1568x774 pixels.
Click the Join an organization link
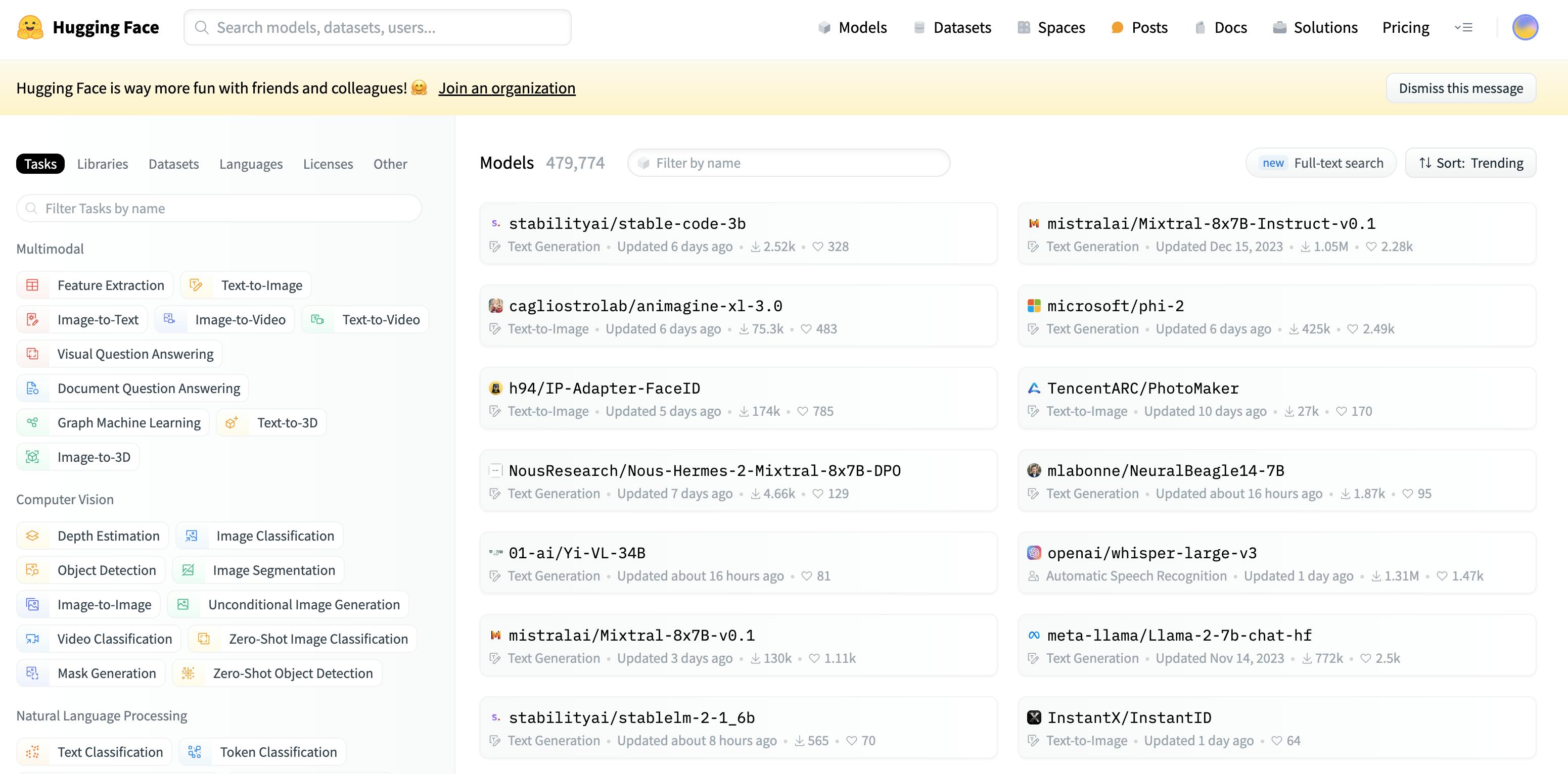(506, 88)
